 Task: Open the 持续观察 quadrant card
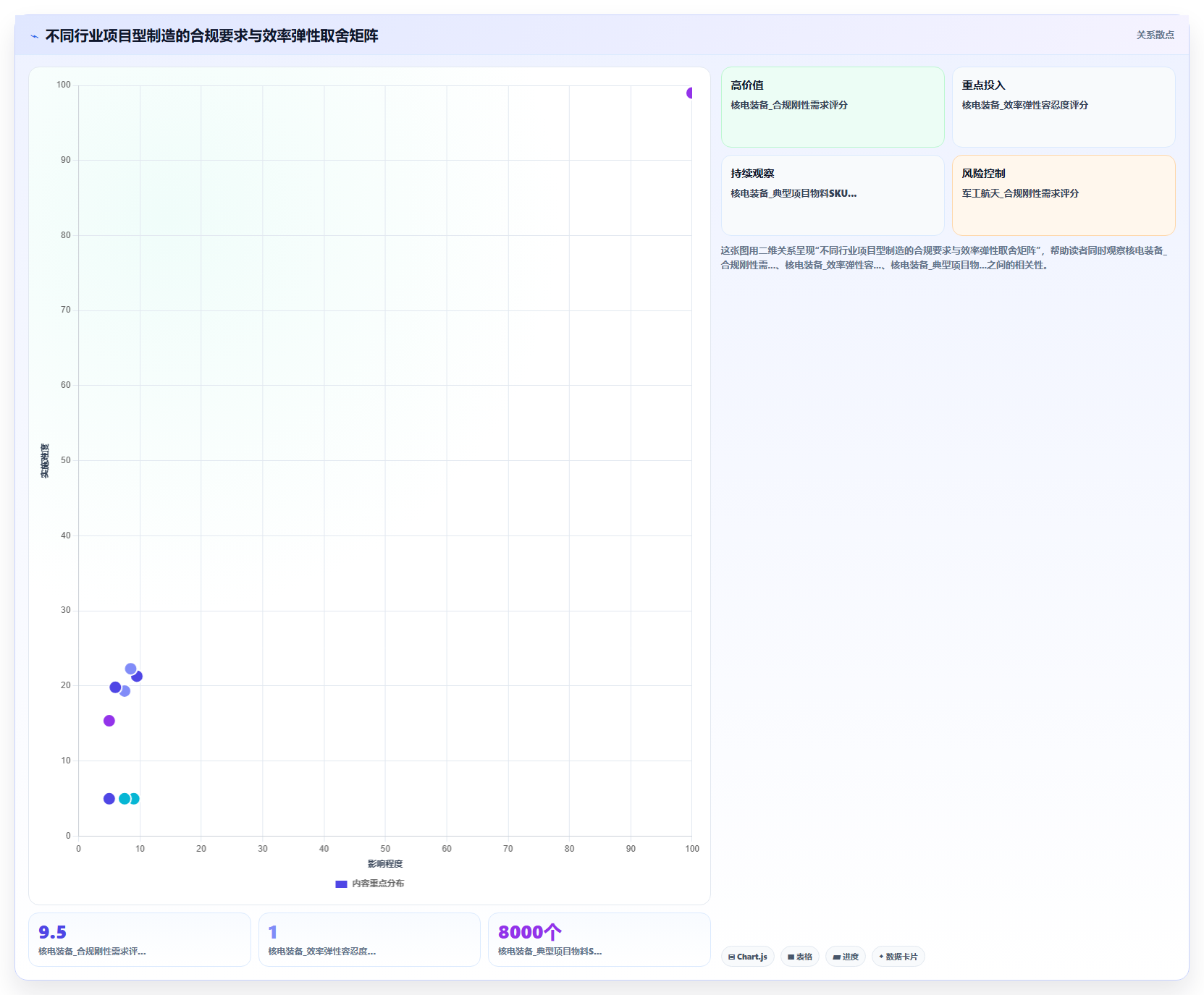click(x=833, y=195)
